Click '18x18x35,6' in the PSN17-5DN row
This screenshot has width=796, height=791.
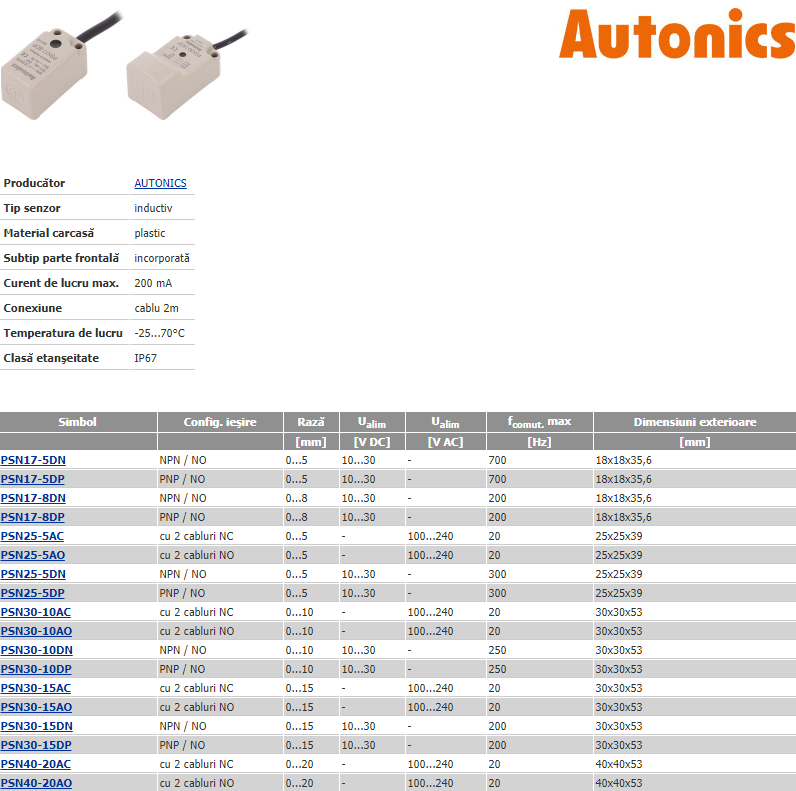(x=623, y=460)
